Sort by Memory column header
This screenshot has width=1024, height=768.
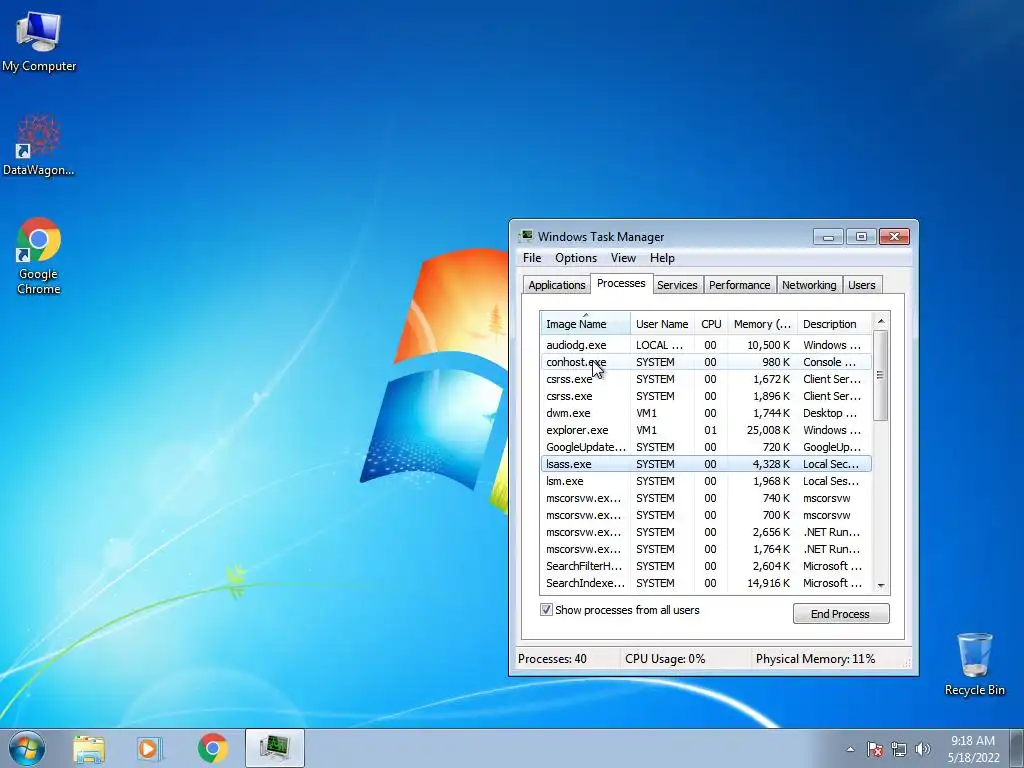(x=762, y=324)
